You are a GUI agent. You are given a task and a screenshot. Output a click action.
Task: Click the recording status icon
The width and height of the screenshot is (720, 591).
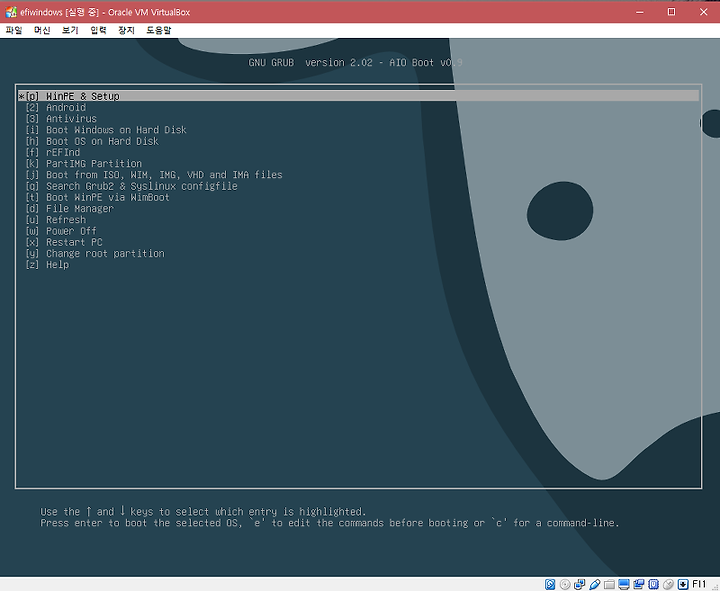pos(639,584)
